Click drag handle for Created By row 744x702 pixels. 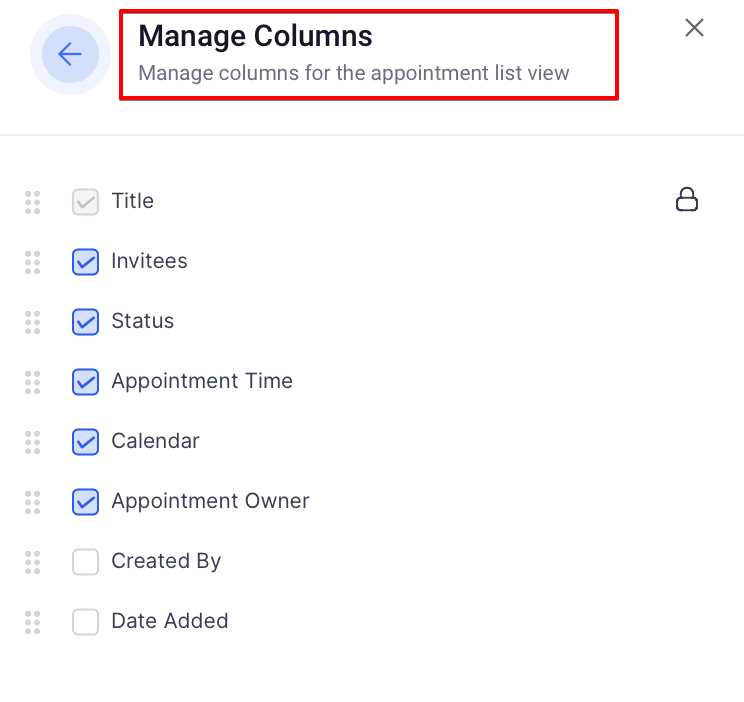[33, 562]
